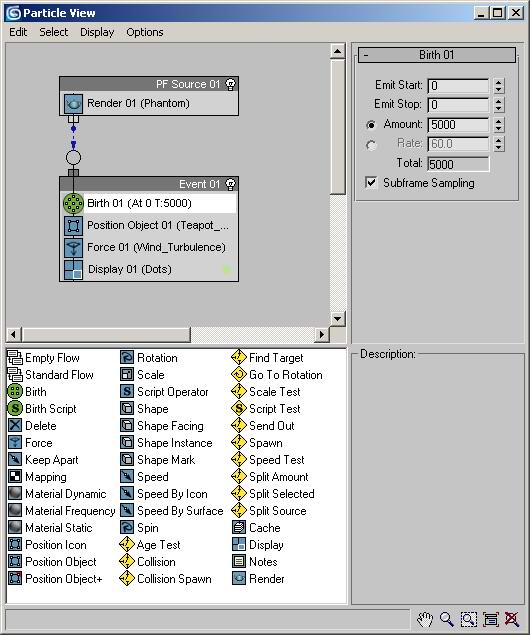Select the Position Object+ icon

[x=15, y=579]
